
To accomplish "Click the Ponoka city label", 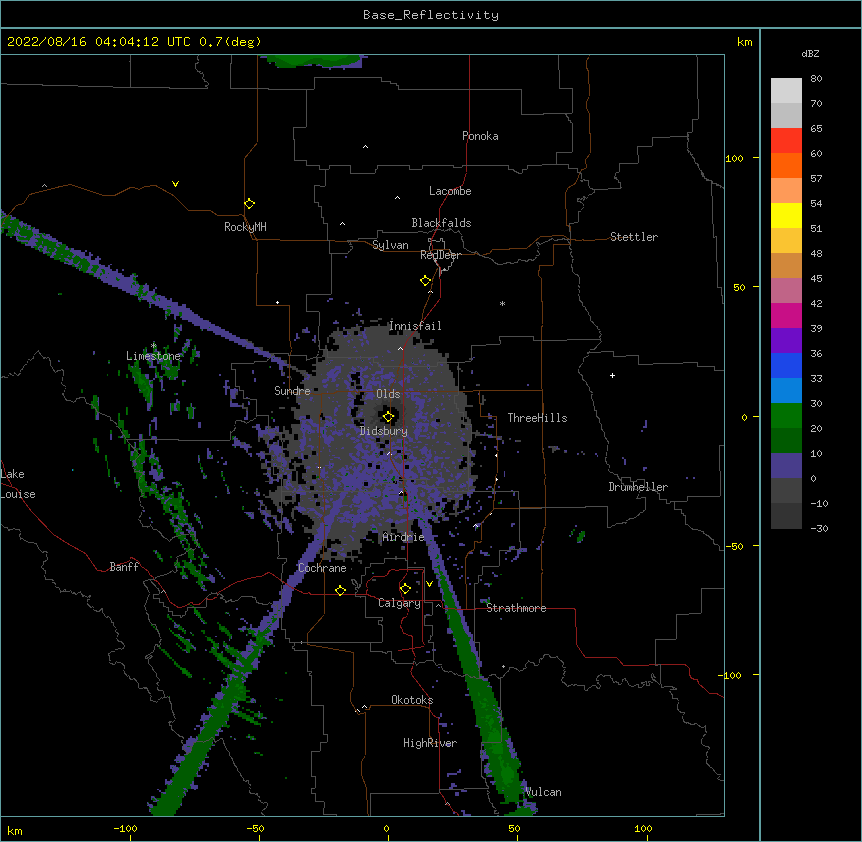I will coord(480,136).
